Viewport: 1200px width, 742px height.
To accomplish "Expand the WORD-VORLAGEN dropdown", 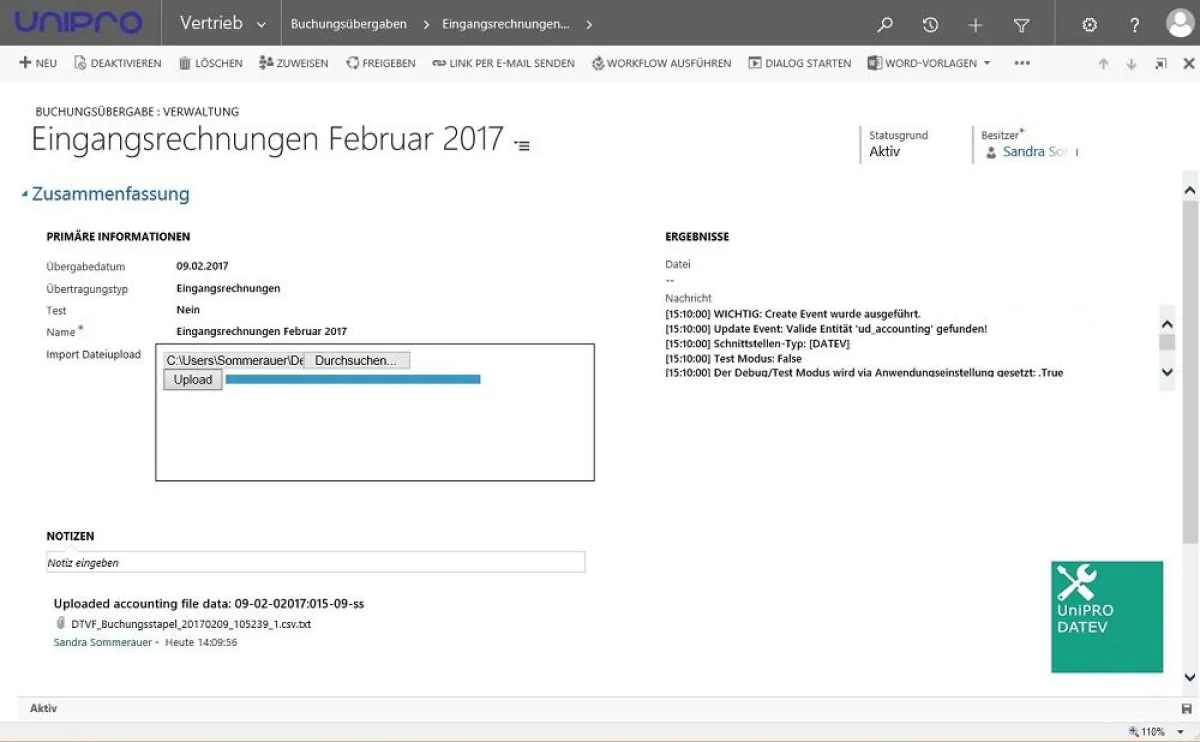I will point(987,62).
